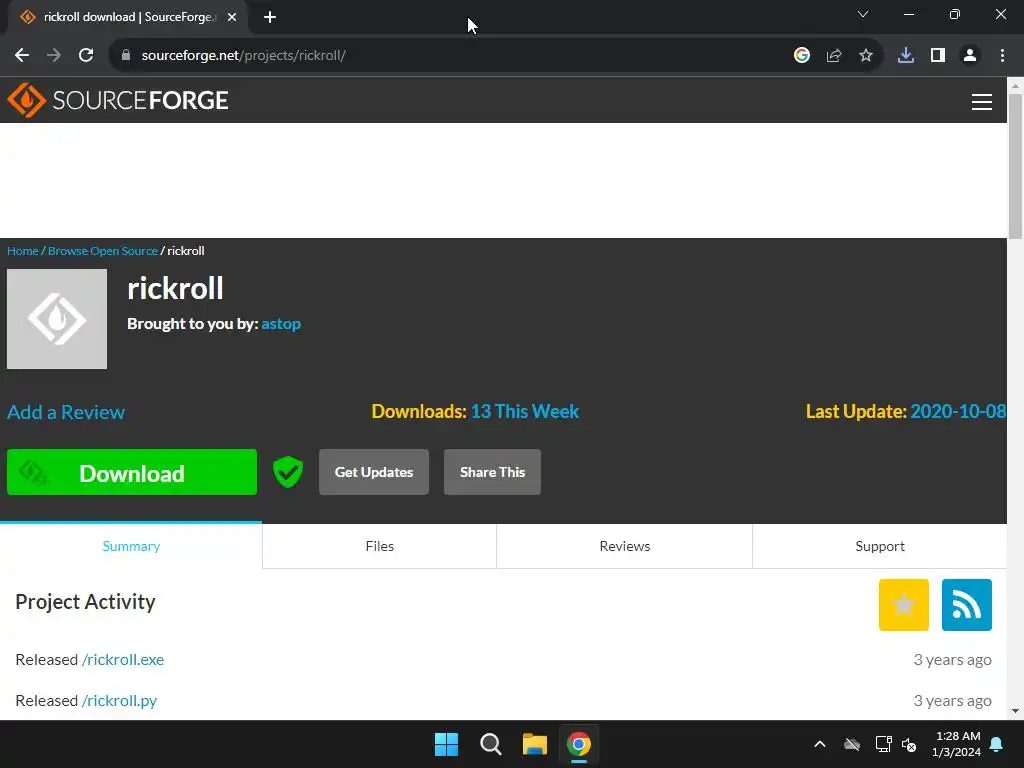
Task: Open a new browser tab
Action: pos(270,17)
